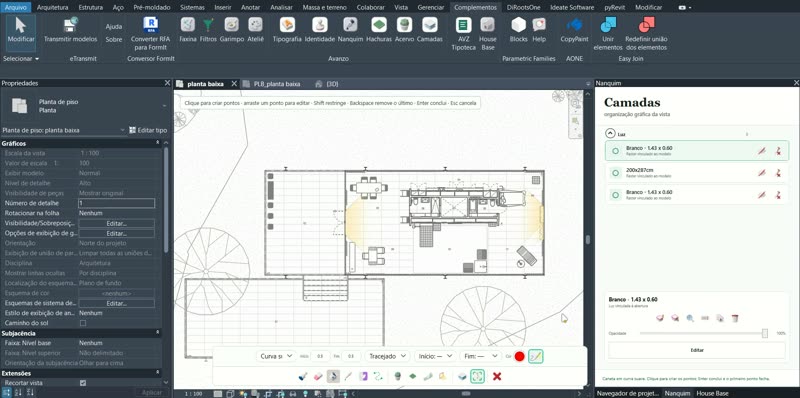Launch the Faxina tool

pos(188,30)
